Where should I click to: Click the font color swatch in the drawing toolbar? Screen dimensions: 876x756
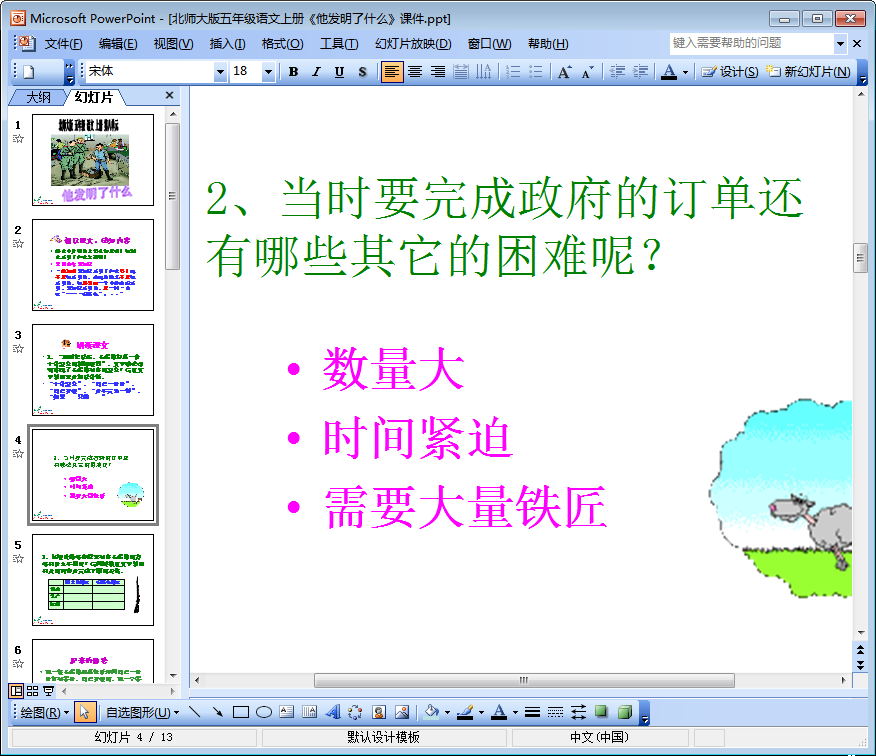click(x=498, y=712)
